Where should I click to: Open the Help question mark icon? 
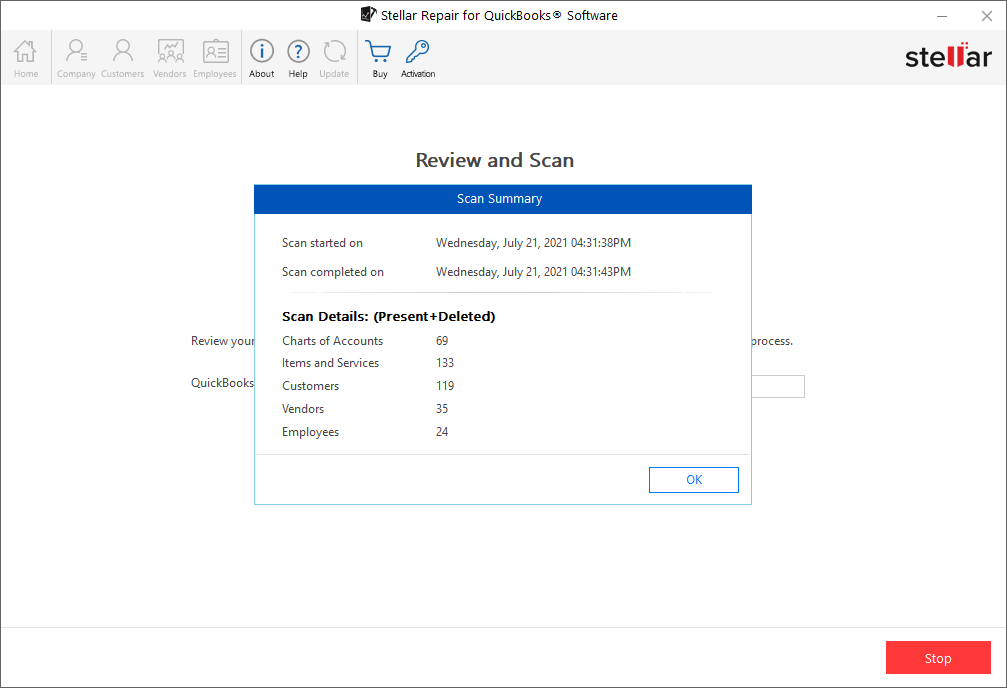pyautogui.click(x=298, y=58)
